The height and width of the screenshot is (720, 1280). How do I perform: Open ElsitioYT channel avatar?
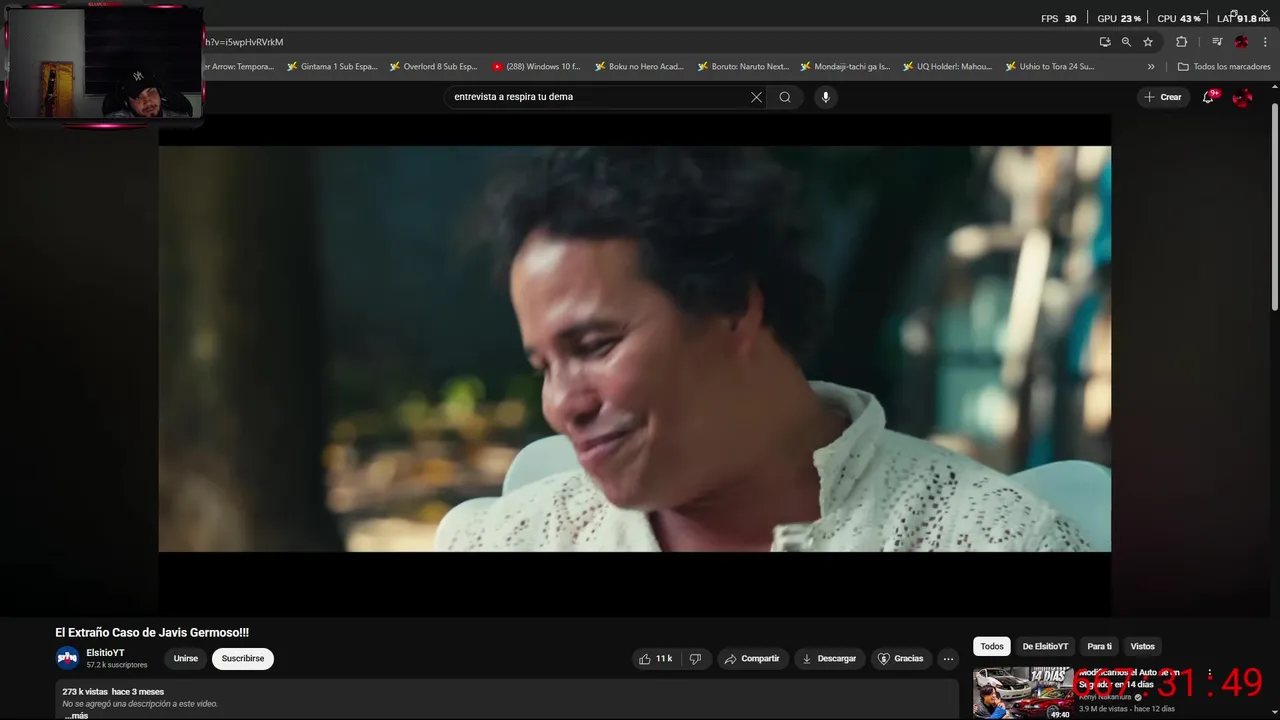click(67, 658)
